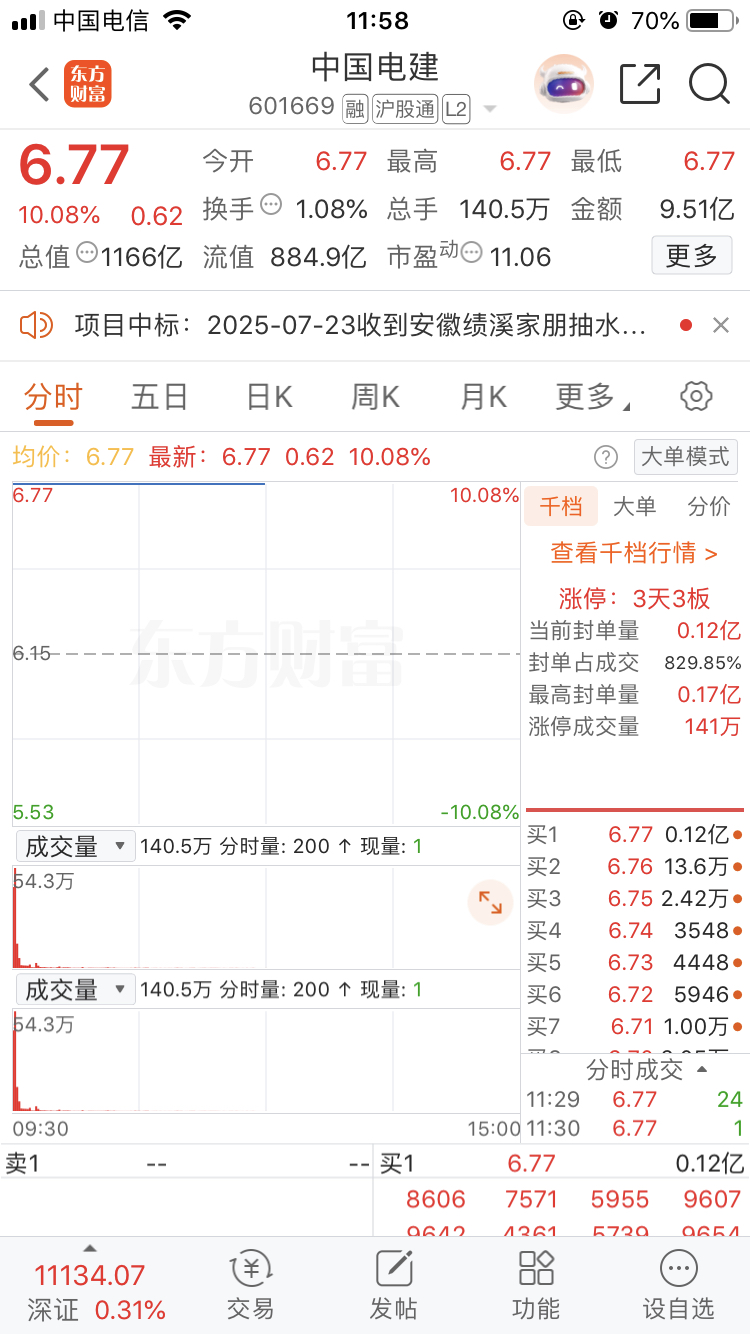Tap the 沪股通 tag
The height and width of the screenshot is (1334, 750).
405,108
